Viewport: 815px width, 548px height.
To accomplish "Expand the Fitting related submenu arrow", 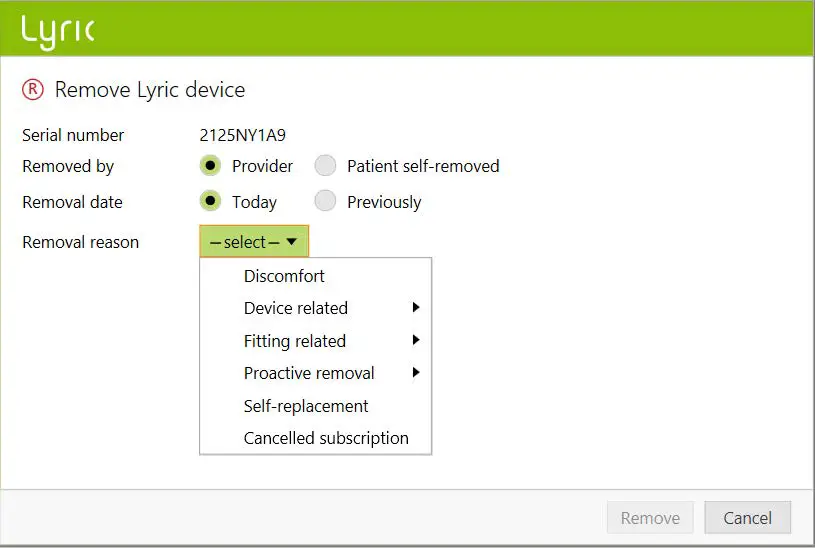I will tap(416, 340).
